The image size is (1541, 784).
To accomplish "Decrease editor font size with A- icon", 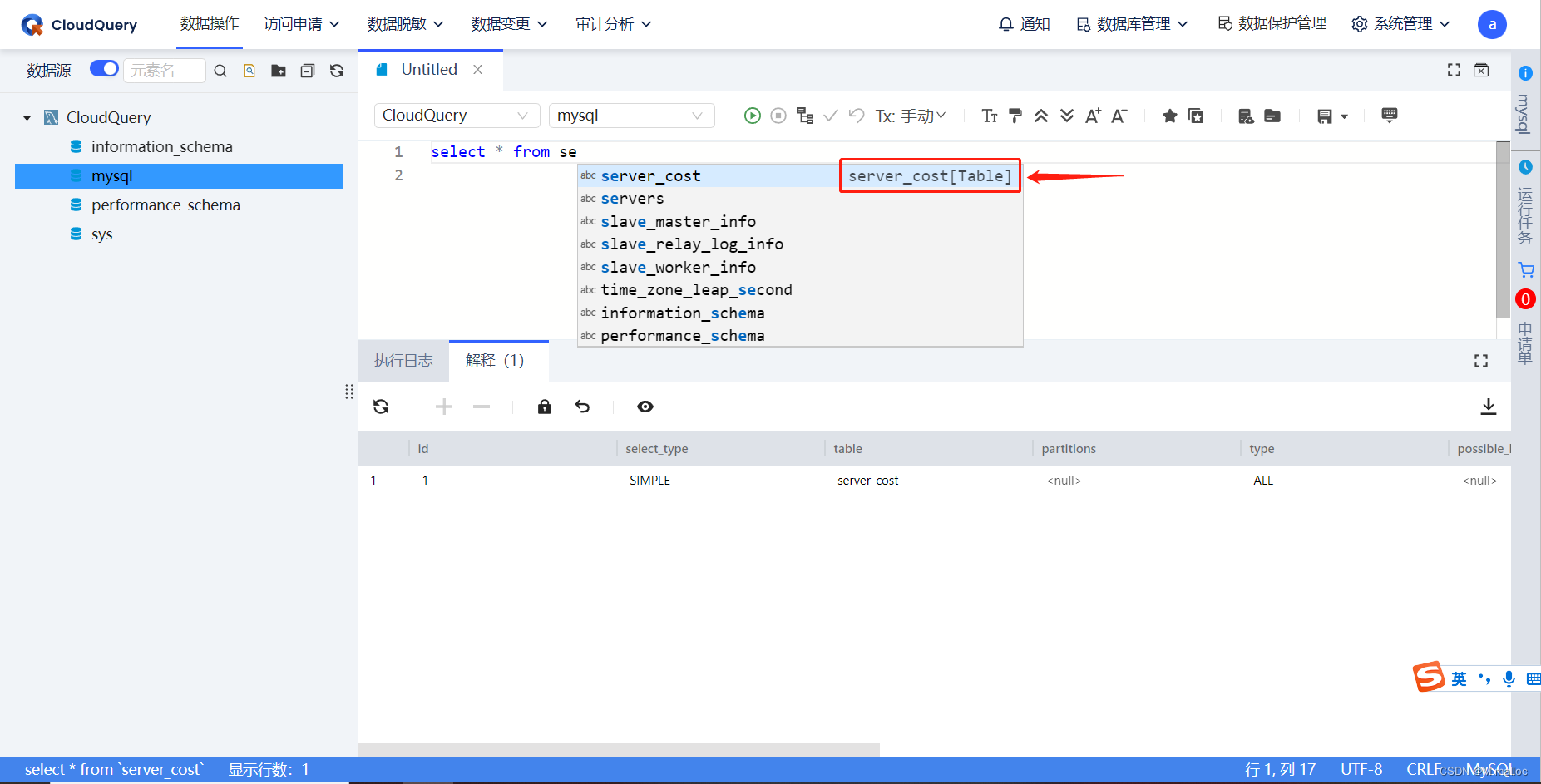I will [x=1119, y=116].
